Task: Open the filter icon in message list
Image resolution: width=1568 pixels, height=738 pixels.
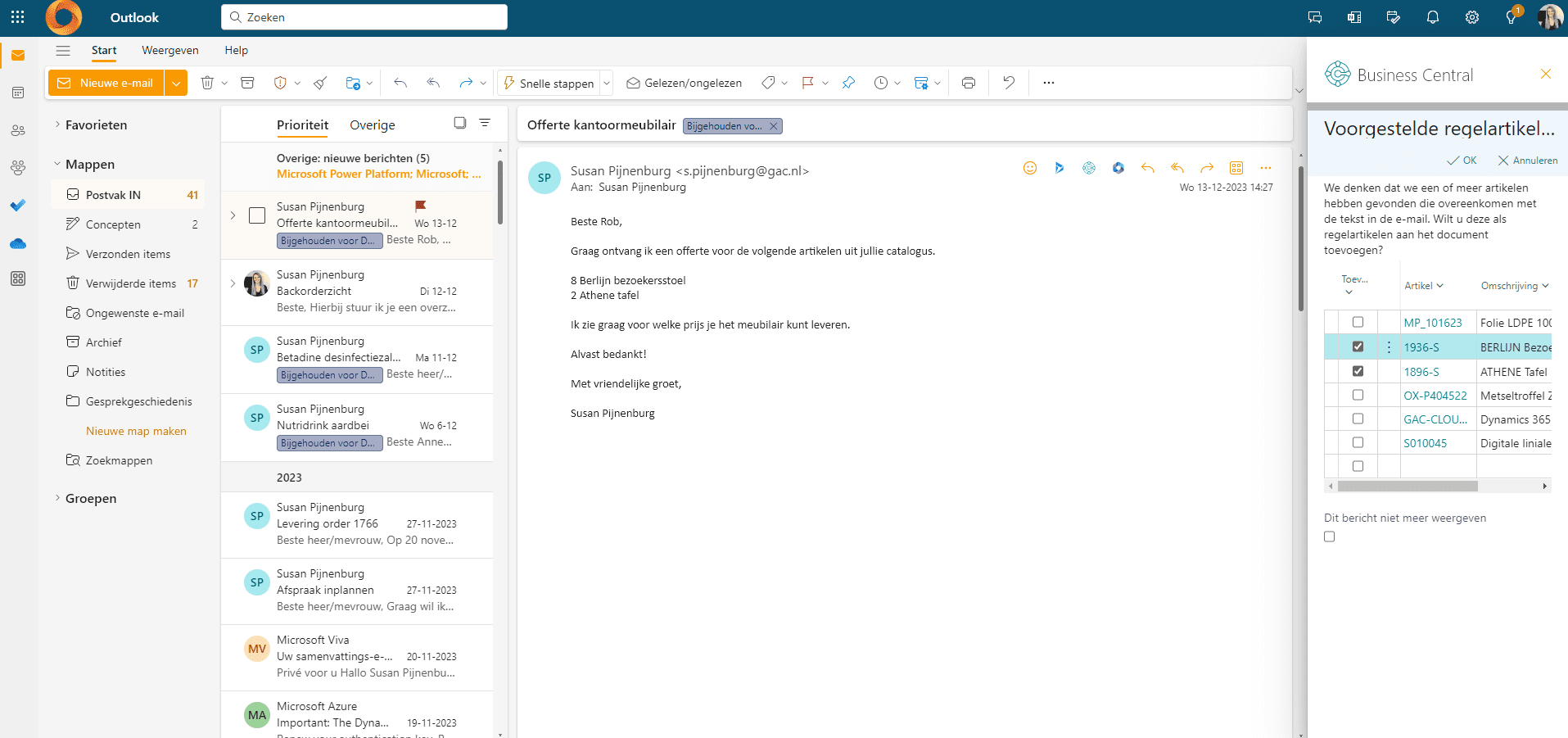Action: pos(485,123)
